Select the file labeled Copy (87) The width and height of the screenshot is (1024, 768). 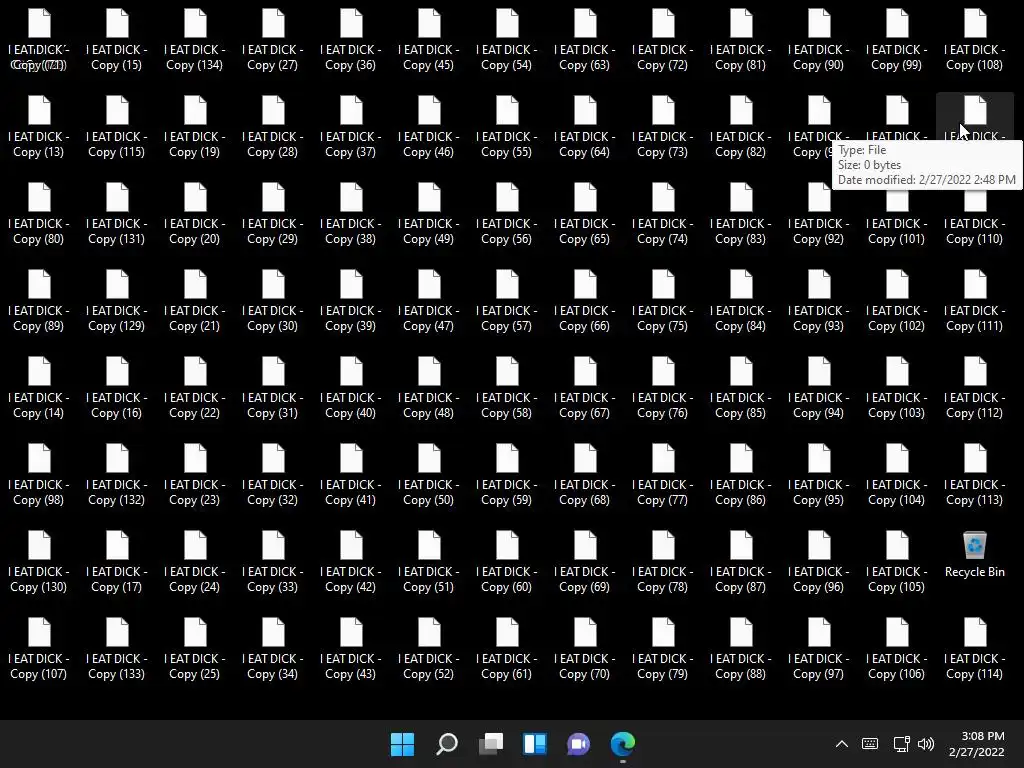(741, 561)
